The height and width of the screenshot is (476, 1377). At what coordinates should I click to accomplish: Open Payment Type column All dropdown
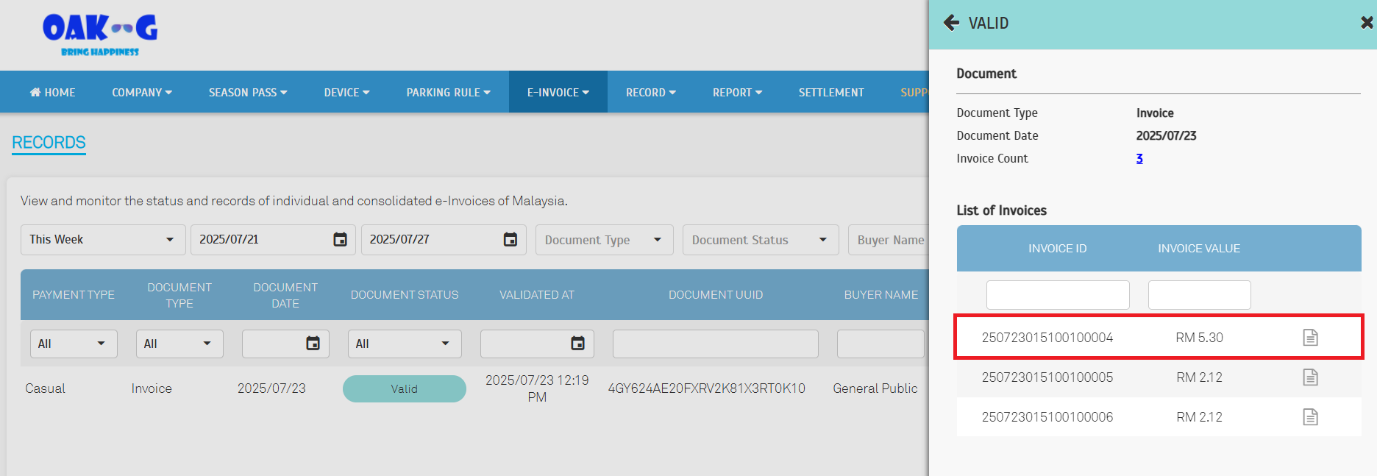(x=73, y=344)
